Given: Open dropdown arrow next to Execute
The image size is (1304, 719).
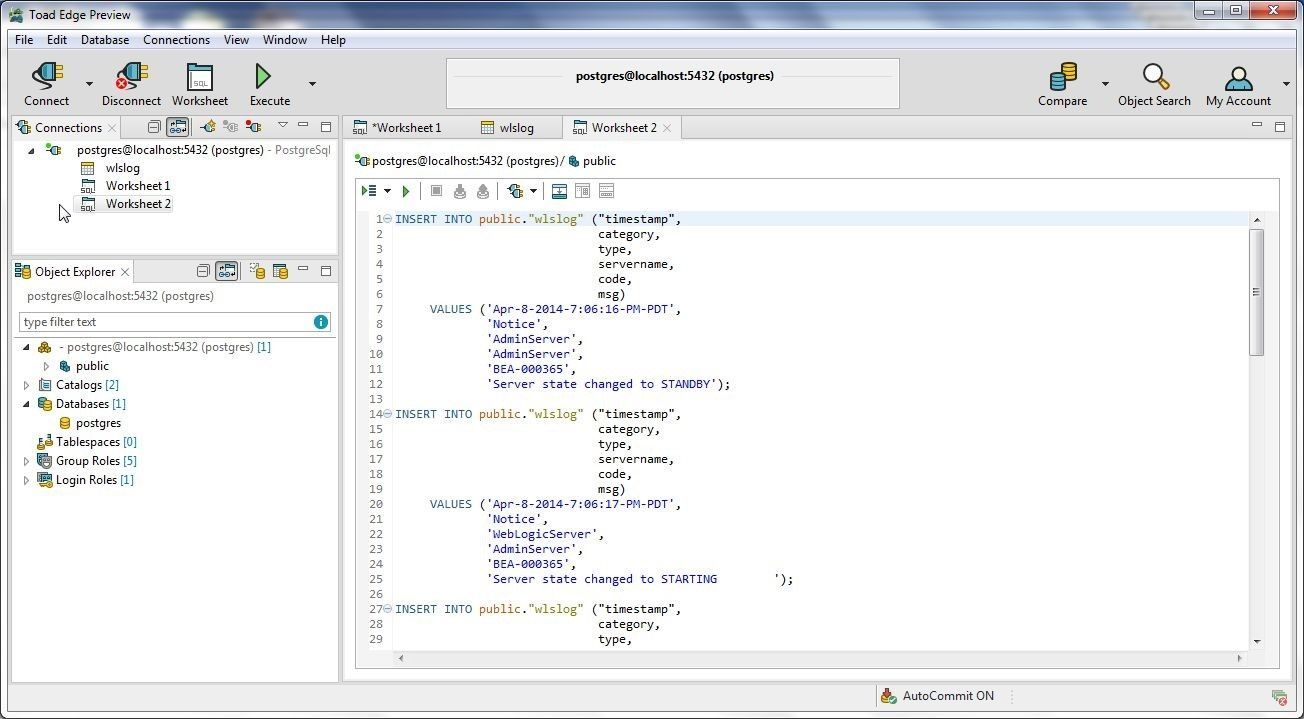Looking at the screenshot, I should [x=312, y=84].
